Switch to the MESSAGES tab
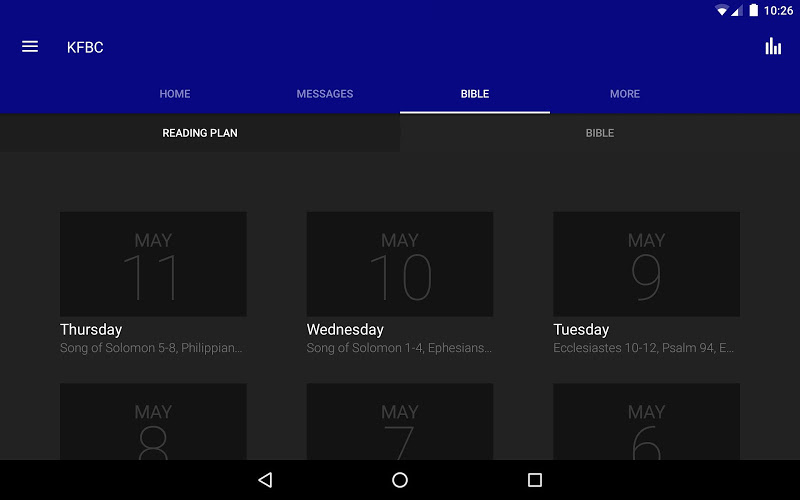The image size is (800, 500). (x=325, y=94)
